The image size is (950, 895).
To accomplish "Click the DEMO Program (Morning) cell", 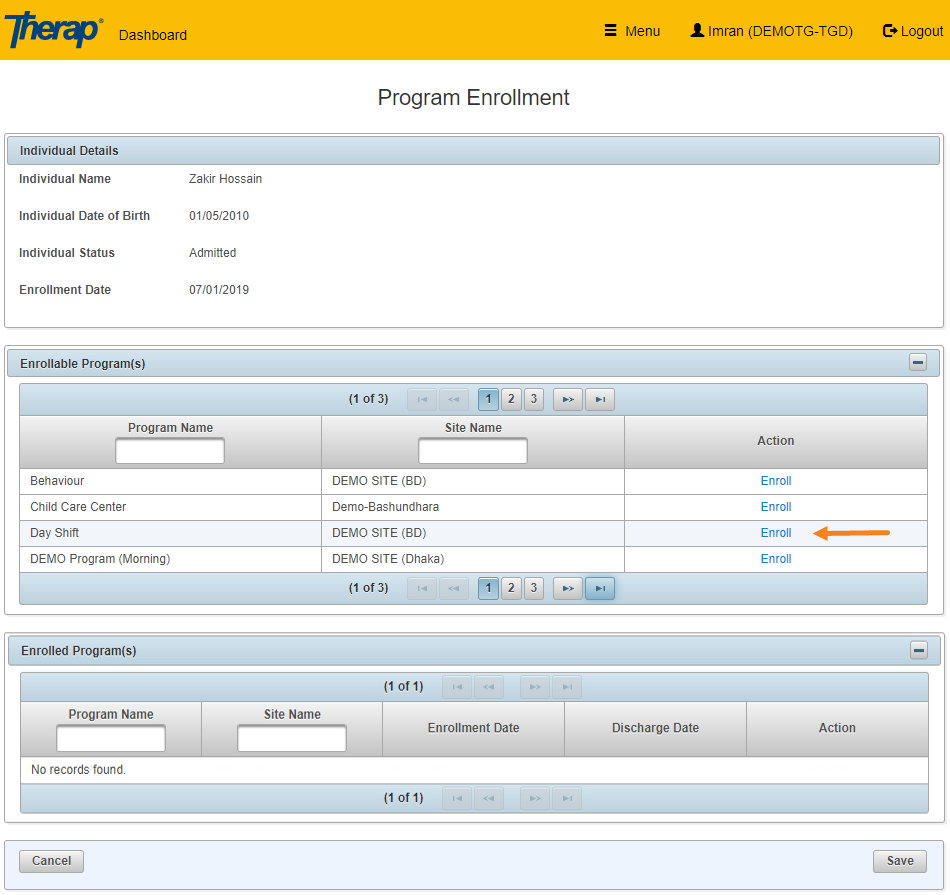I will (170, 559).
